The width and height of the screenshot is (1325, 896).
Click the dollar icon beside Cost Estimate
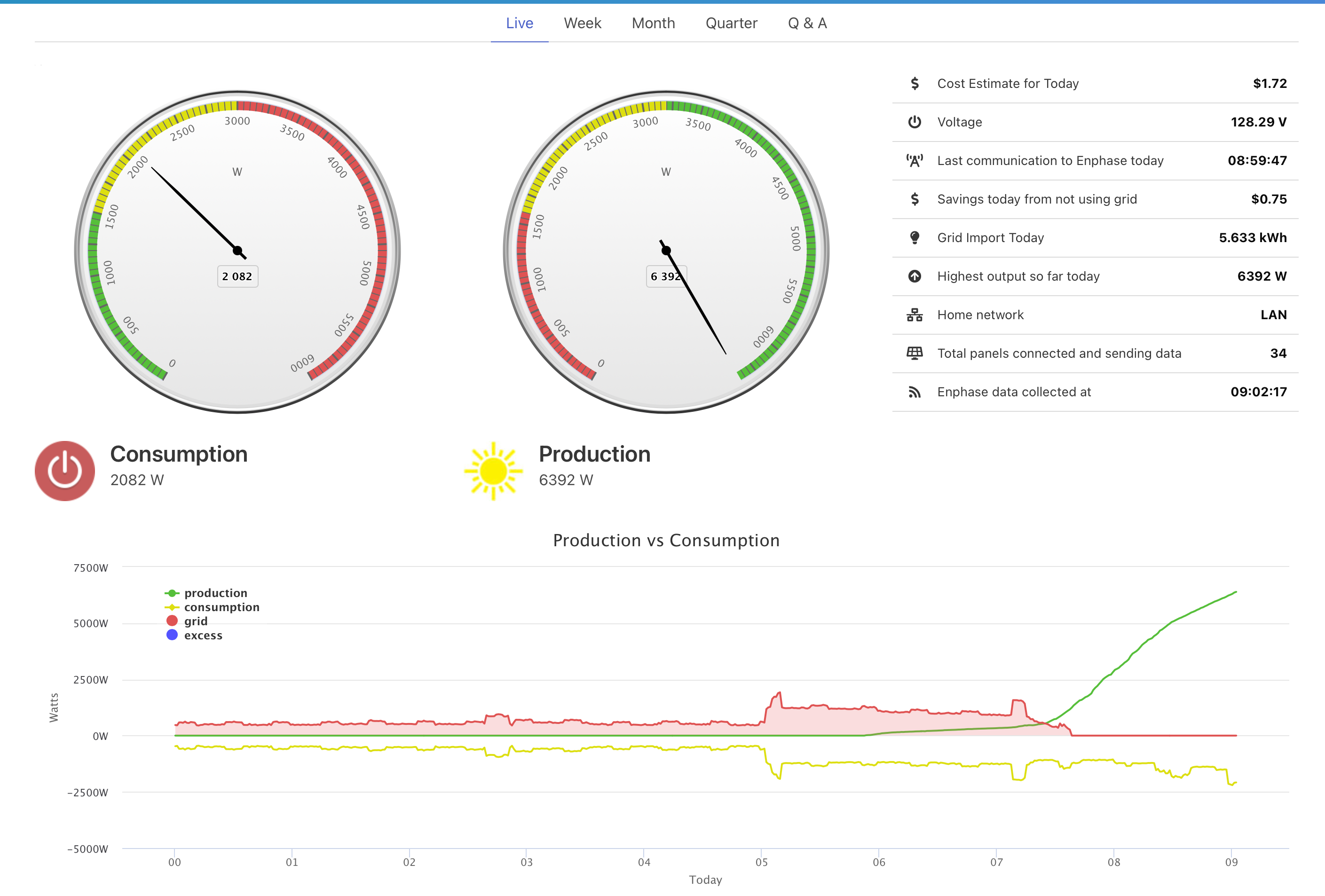point(915,84)
